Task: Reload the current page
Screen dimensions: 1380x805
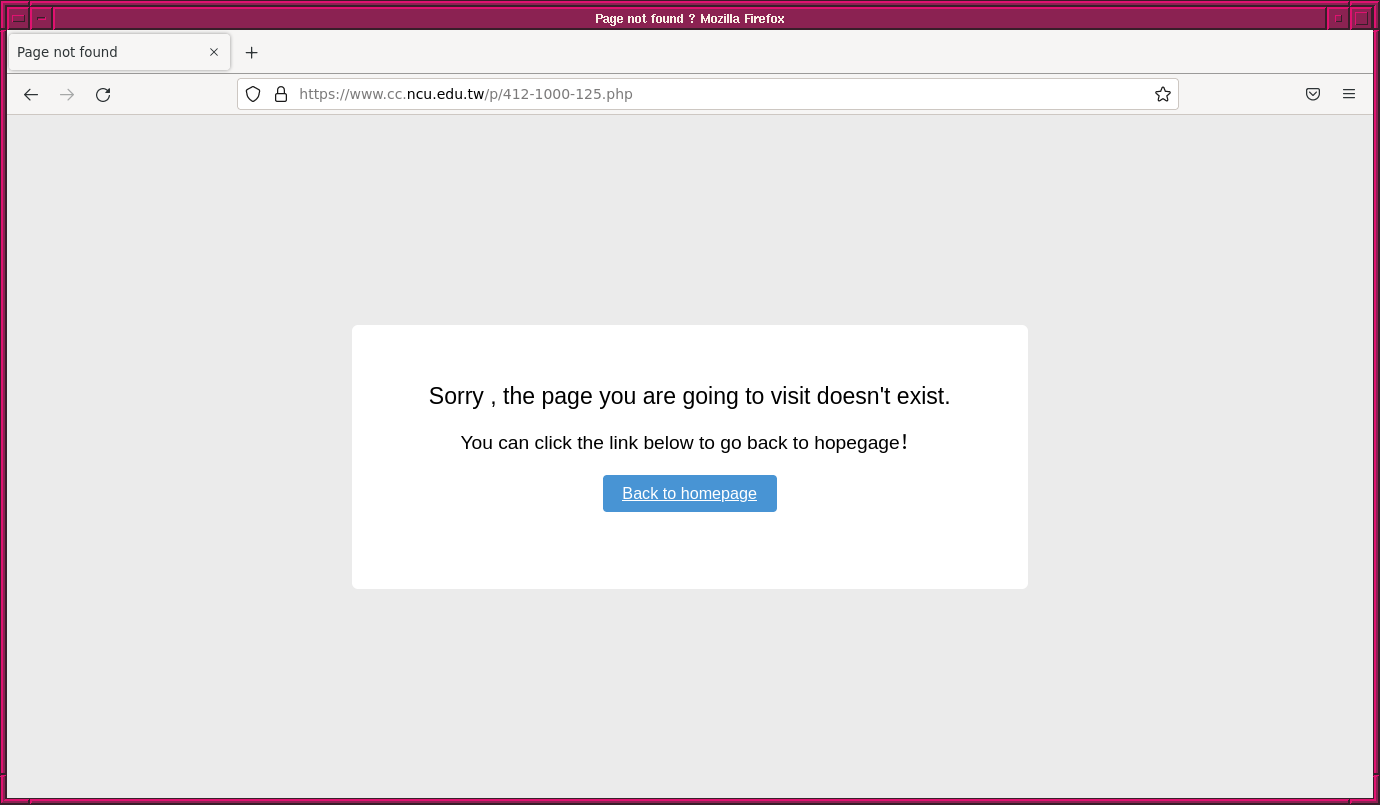Action: tap(103, 94)
